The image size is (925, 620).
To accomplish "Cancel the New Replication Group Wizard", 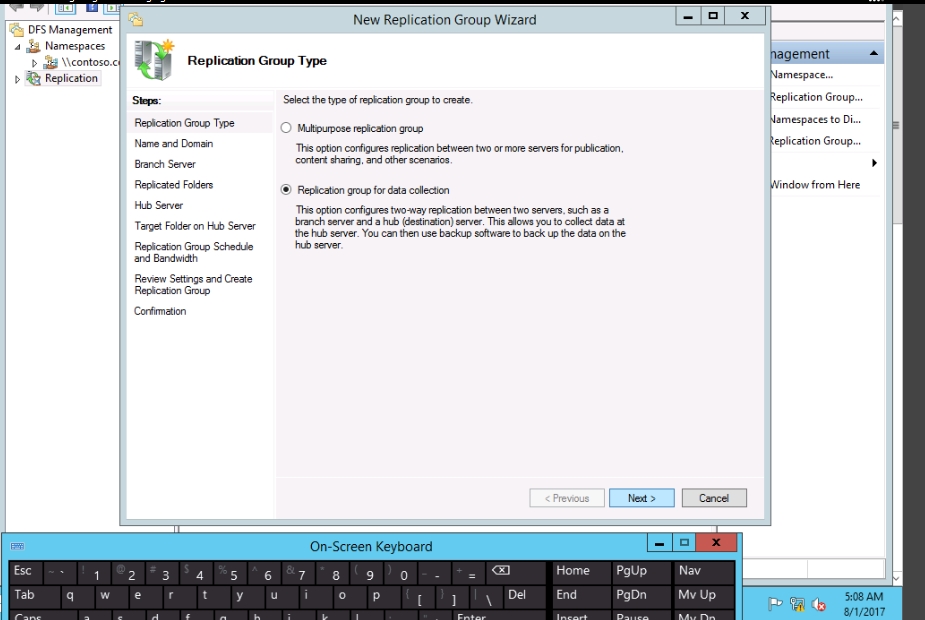I will pos(714,498).
